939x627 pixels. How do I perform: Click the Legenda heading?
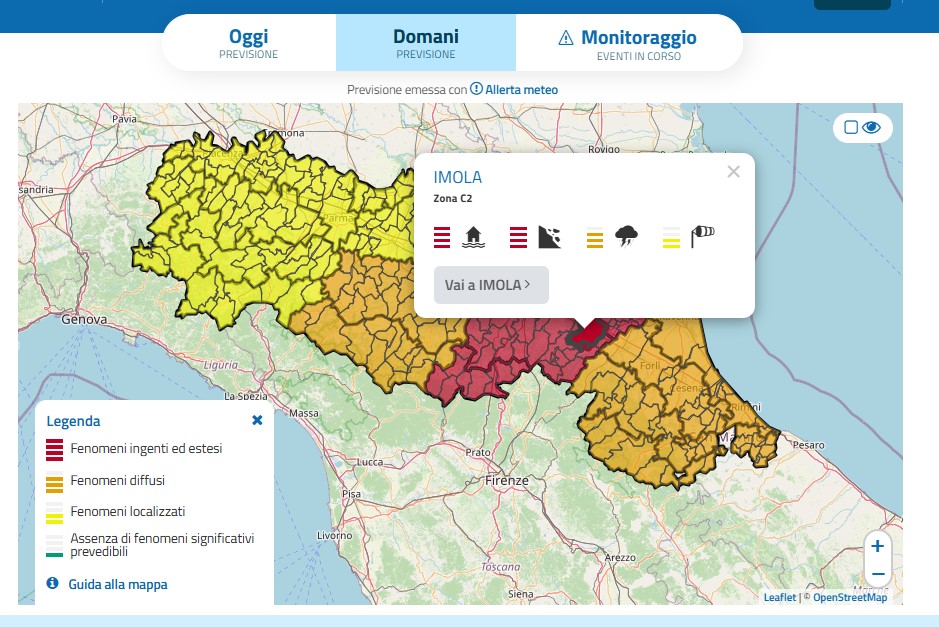coord(74,421)
